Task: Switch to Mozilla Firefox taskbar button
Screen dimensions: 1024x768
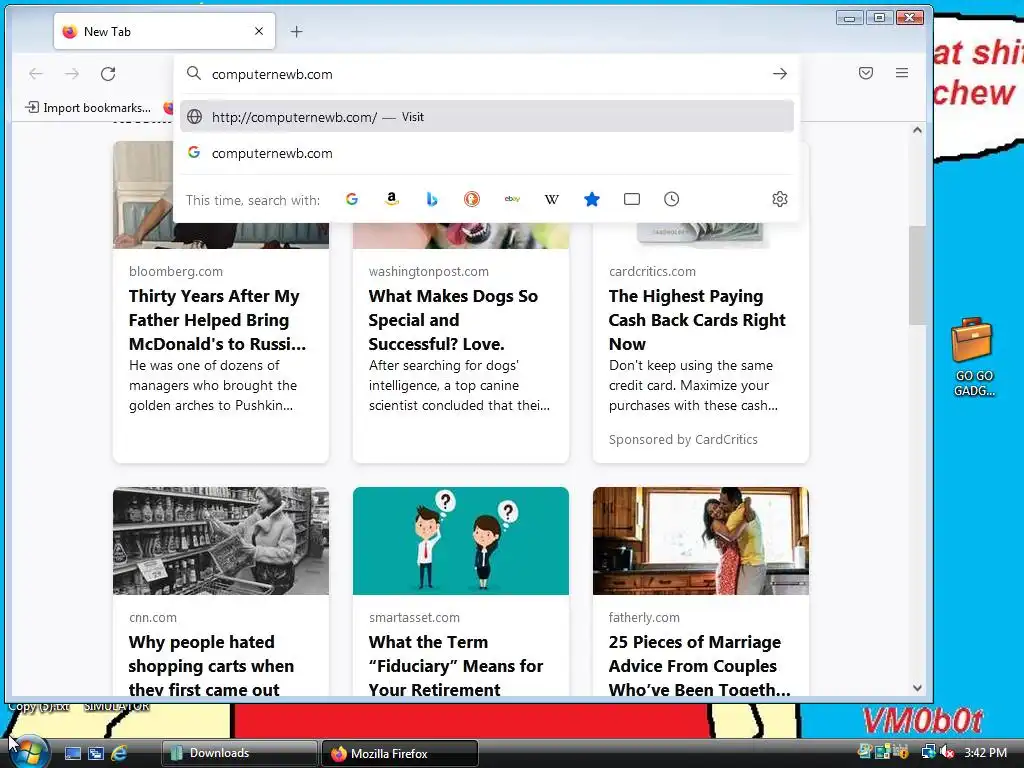Action: coord(400,753)
